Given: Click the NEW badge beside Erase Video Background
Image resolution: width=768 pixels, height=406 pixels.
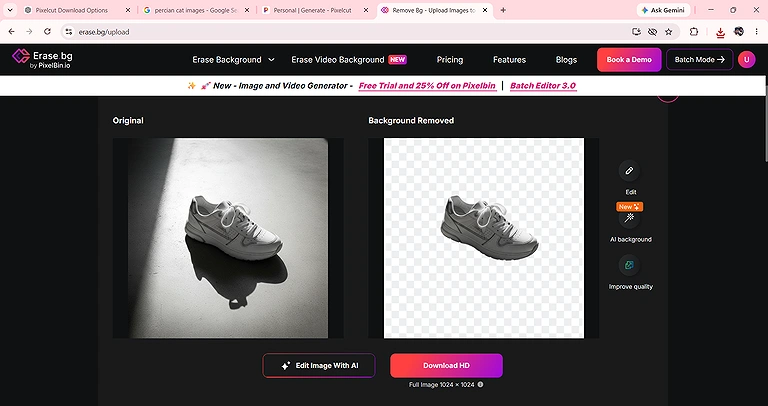Looking at the screenshot, I should (397, 60).
